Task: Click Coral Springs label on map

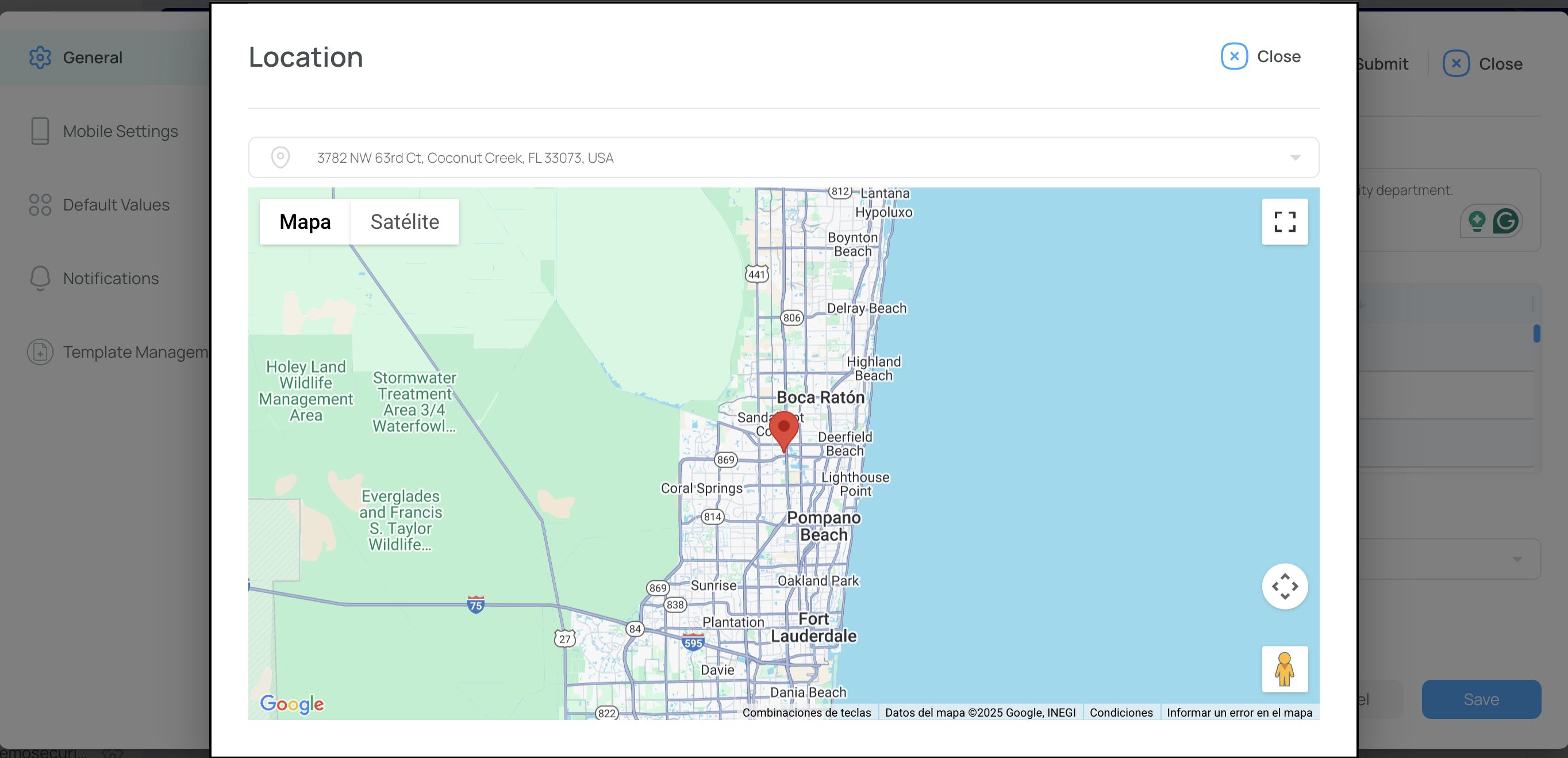Action: click(702, 488)
